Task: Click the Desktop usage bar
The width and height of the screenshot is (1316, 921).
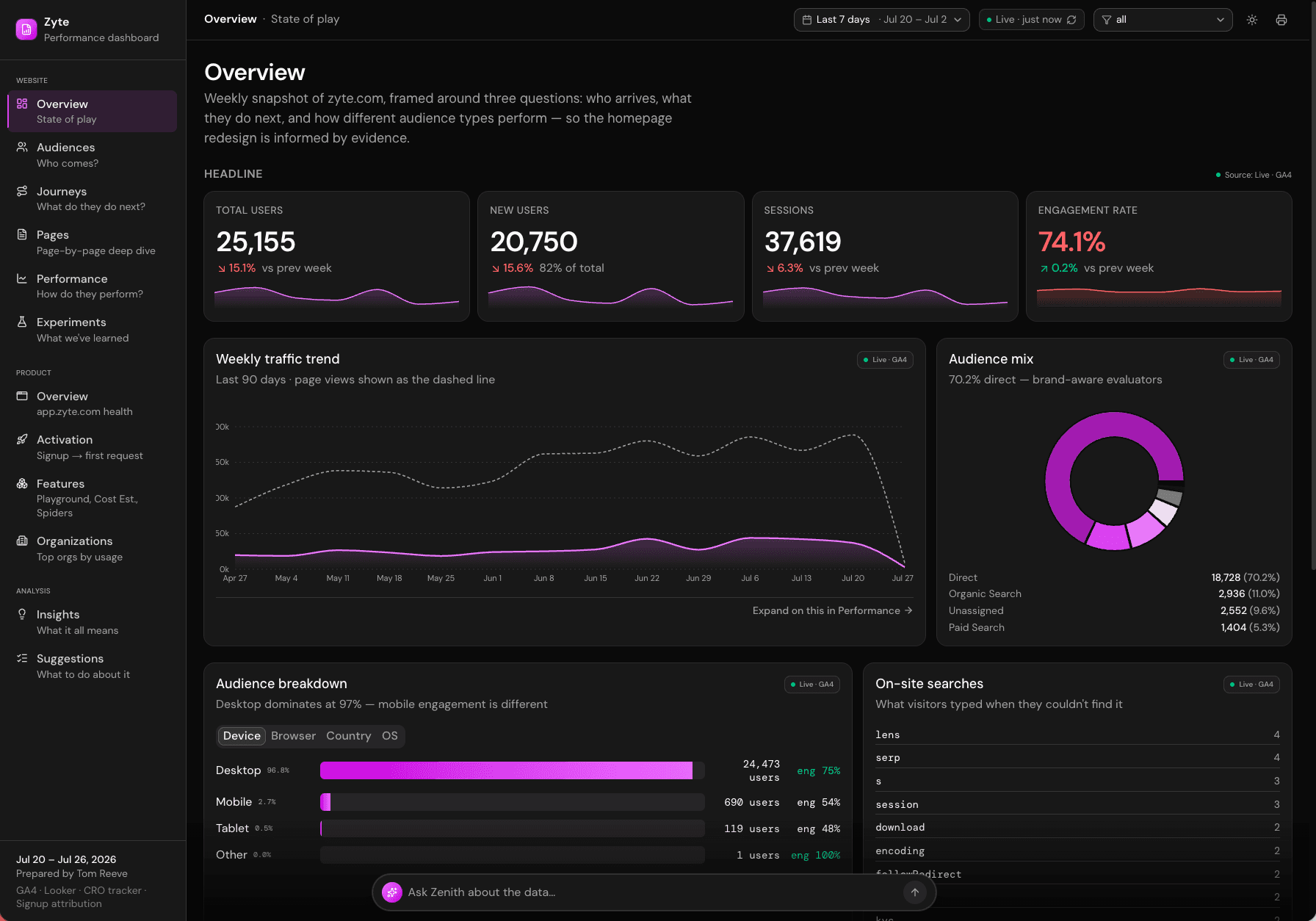Action: point(512,770)
